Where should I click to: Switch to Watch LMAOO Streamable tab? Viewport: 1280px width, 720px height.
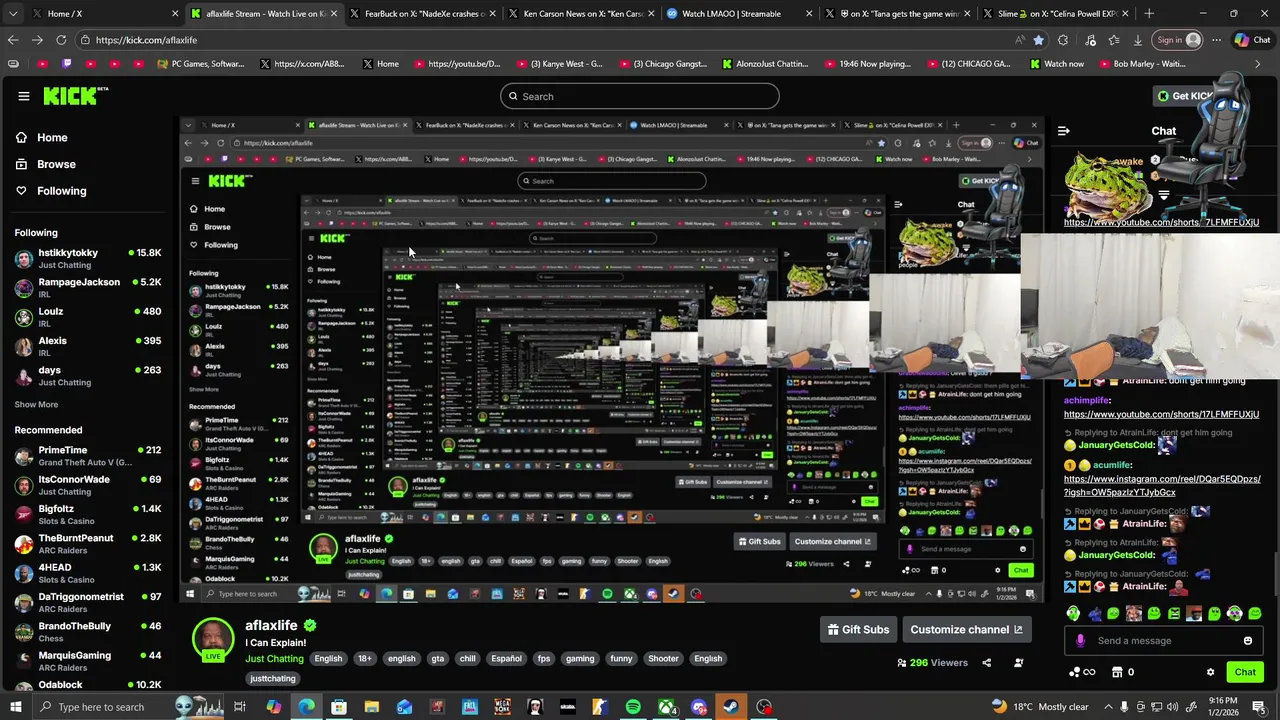click(x=740, y=14)
